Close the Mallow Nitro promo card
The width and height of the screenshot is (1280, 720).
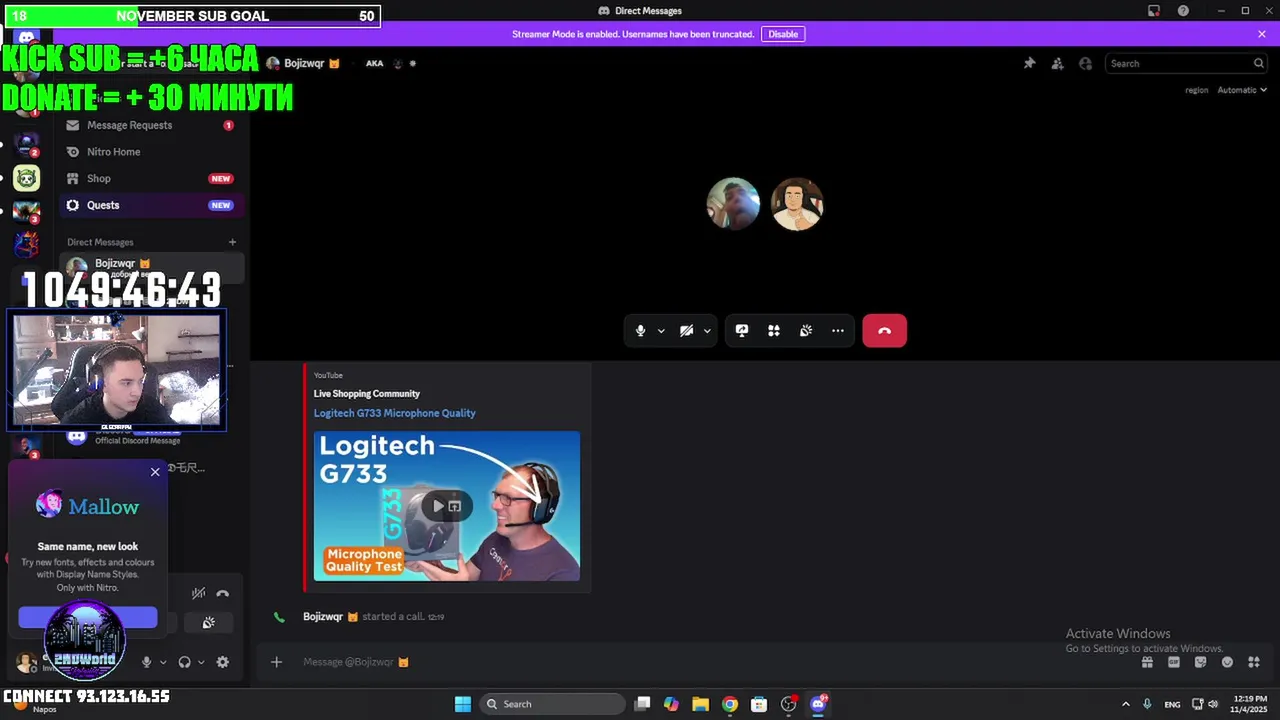pos(155,471)
